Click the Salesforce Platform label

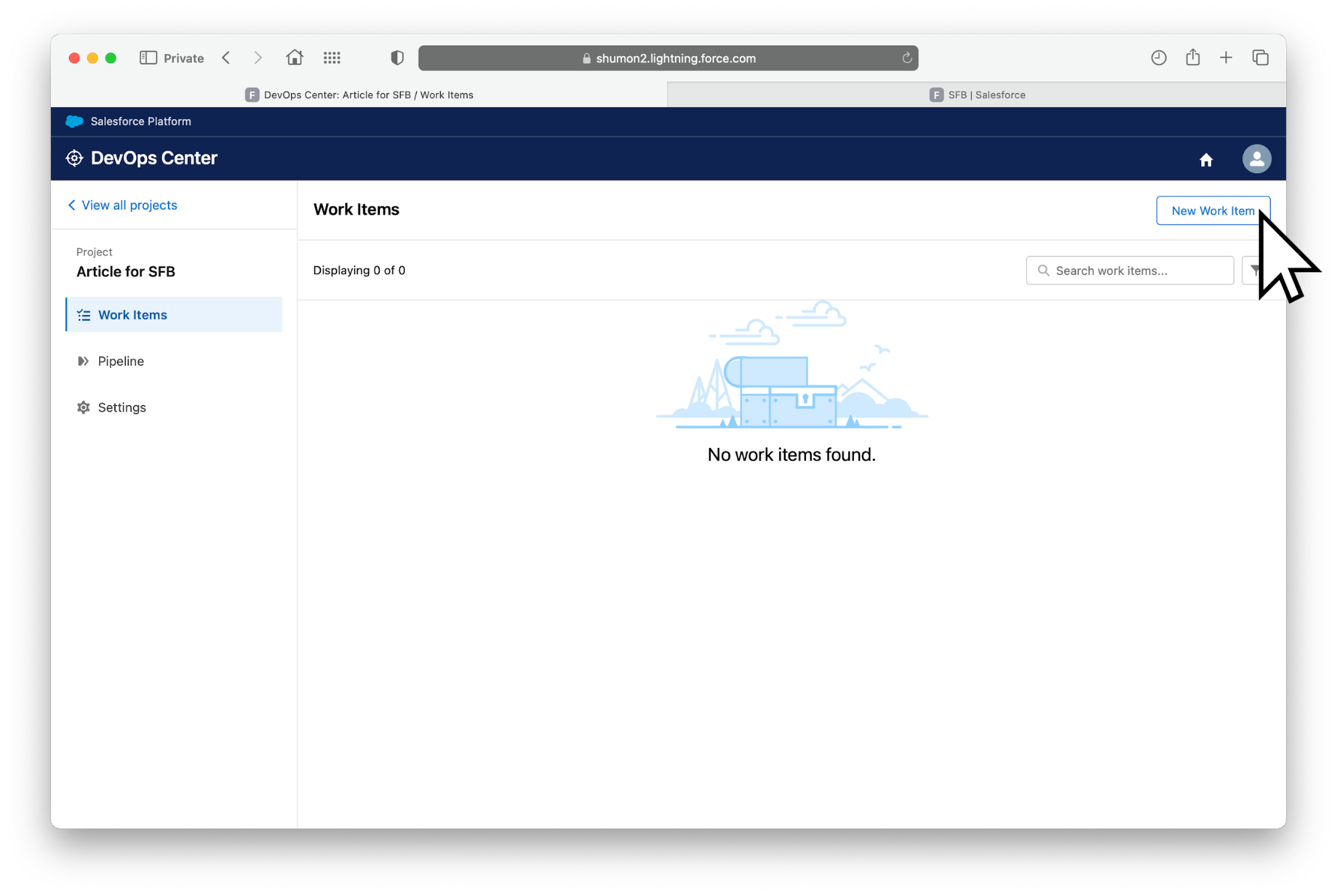[140, 122]
